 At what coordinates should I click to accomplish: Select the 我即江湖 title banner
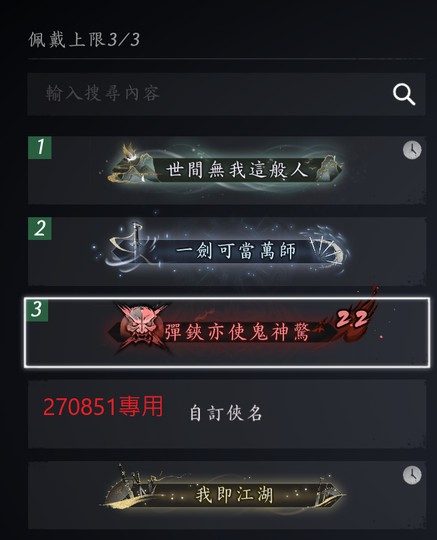(227, 495)
